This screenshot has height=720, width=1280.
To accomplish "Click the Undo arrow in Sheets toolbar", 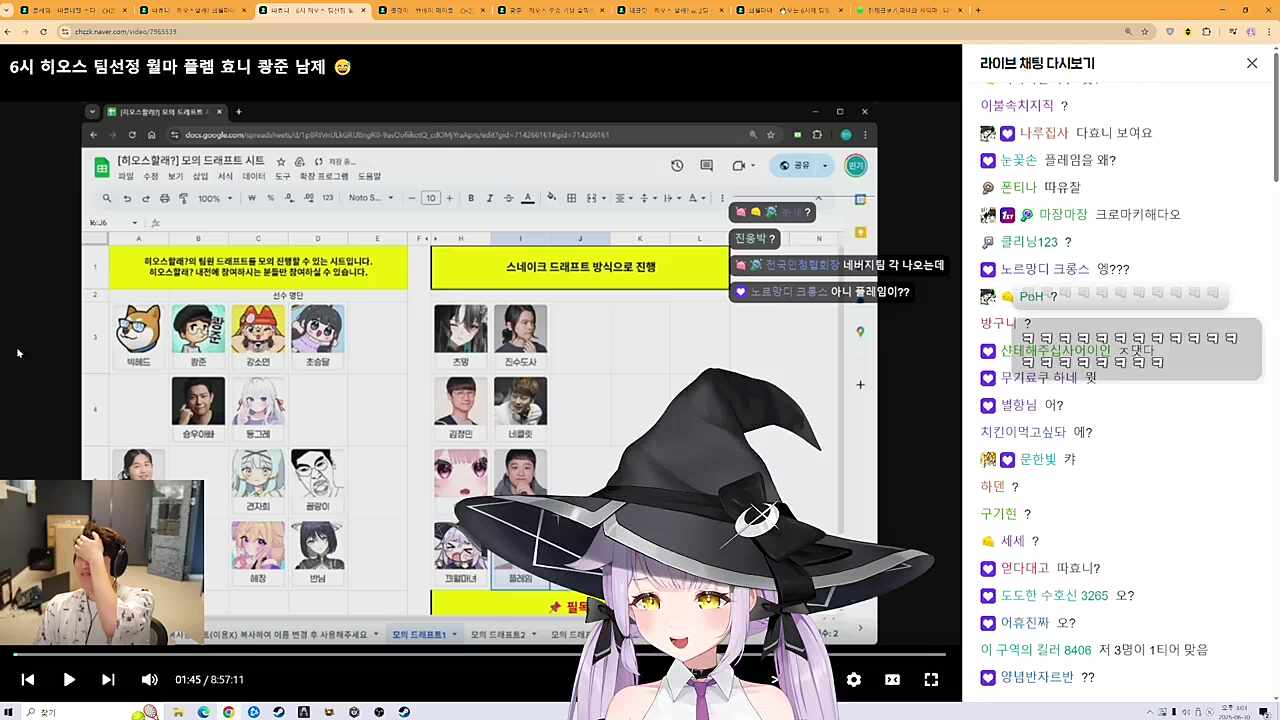I will coord(128,198).
